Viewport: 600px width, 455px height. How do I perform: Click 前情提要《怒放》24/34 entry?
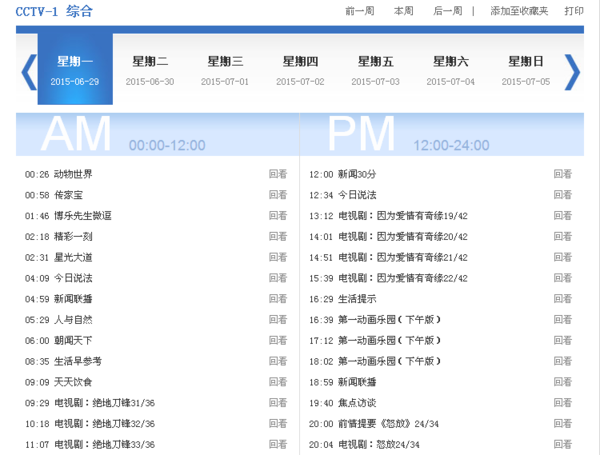(x=388, y=424)
